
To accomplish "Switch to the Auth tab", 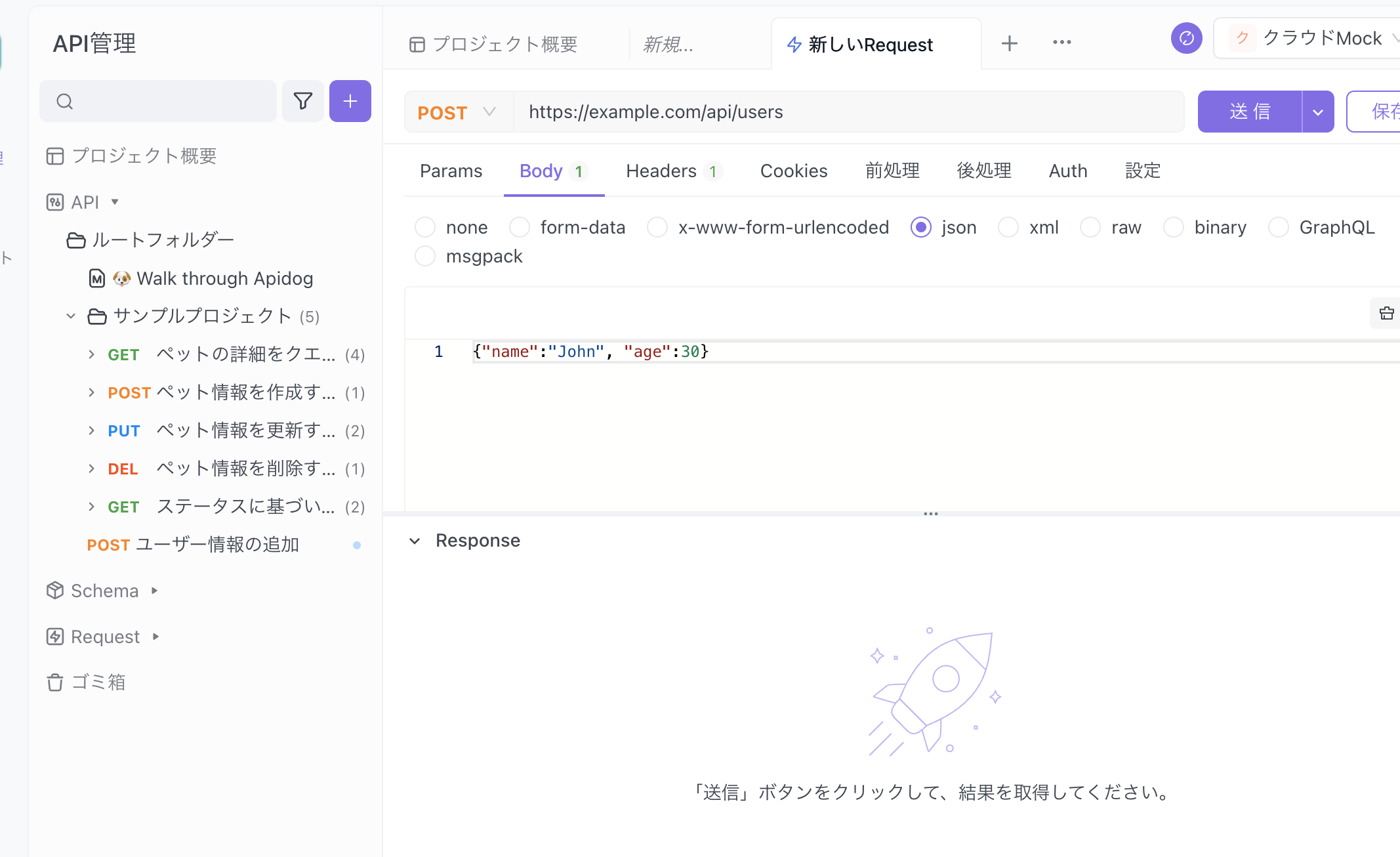I will pos(1067,171).
